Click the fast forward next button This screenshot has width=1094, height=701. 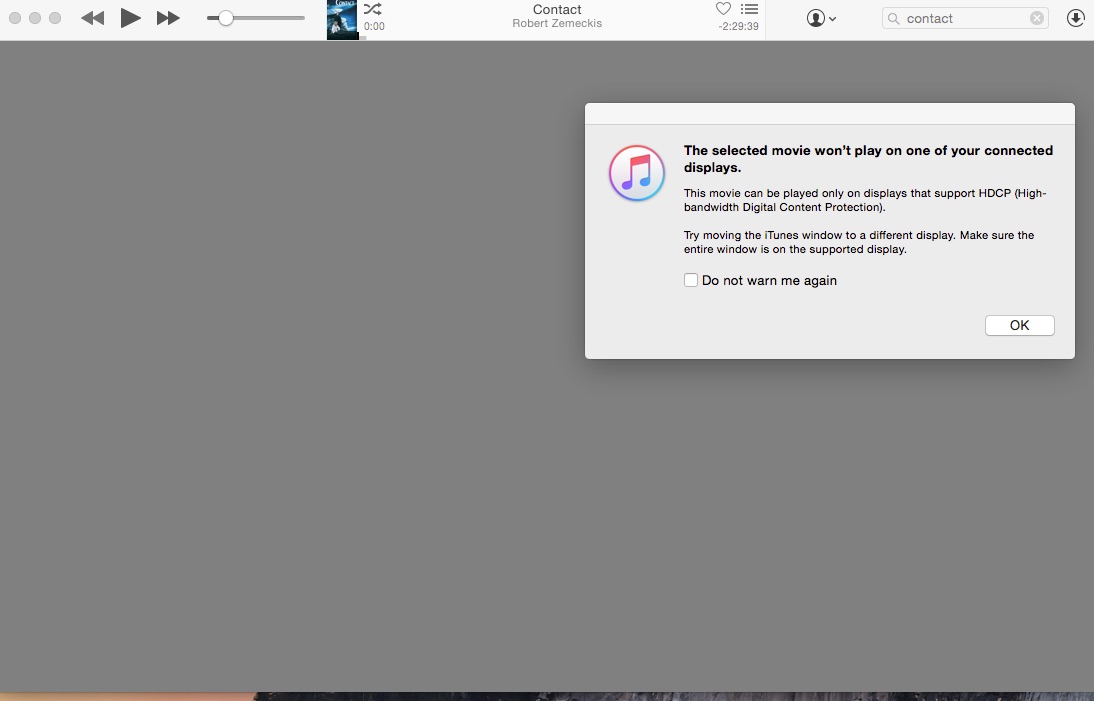click(x=168, y=18)
